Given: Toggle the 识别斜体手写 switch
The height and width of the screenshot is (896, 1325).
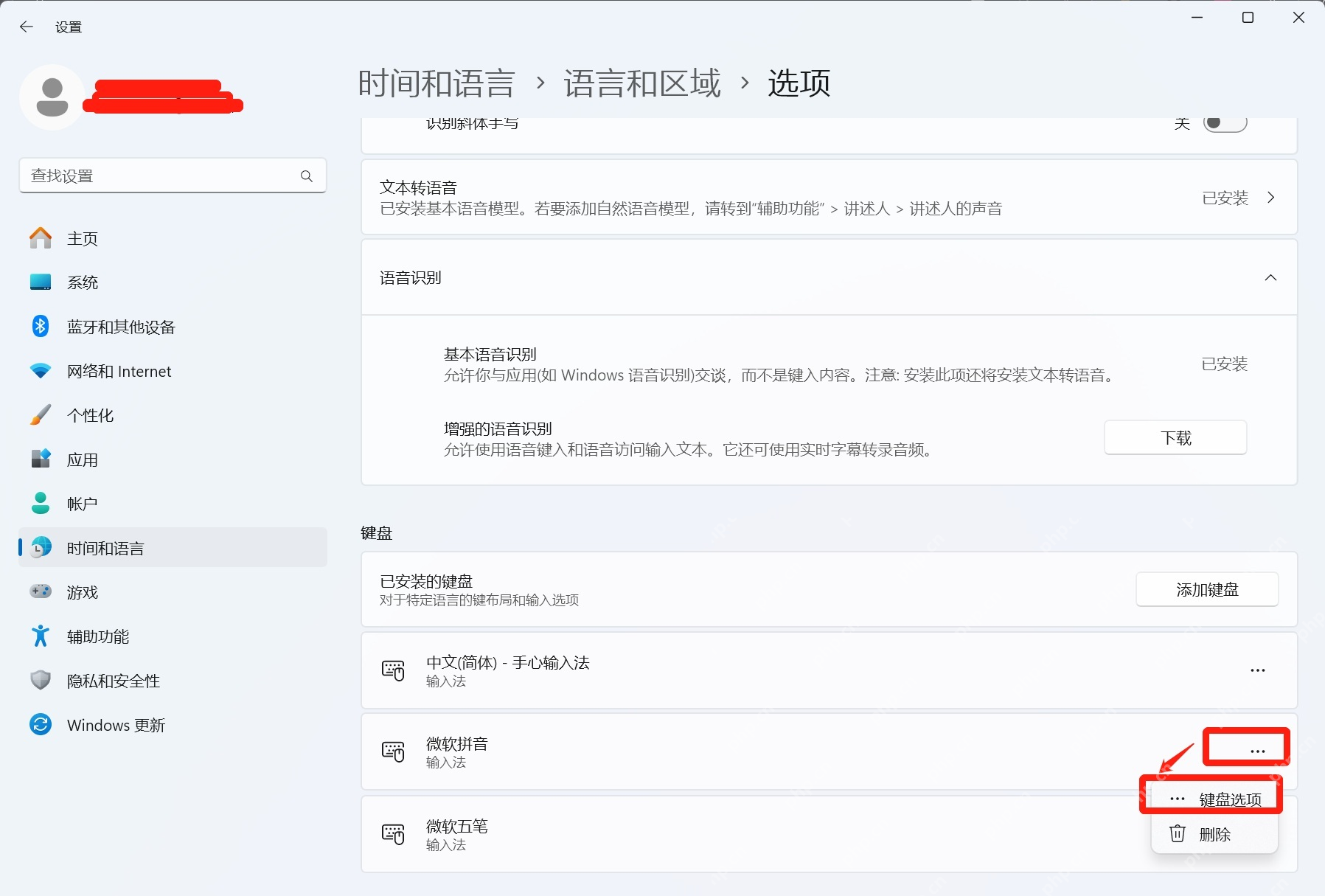Looking at the screenshot, I should 1225,123.
